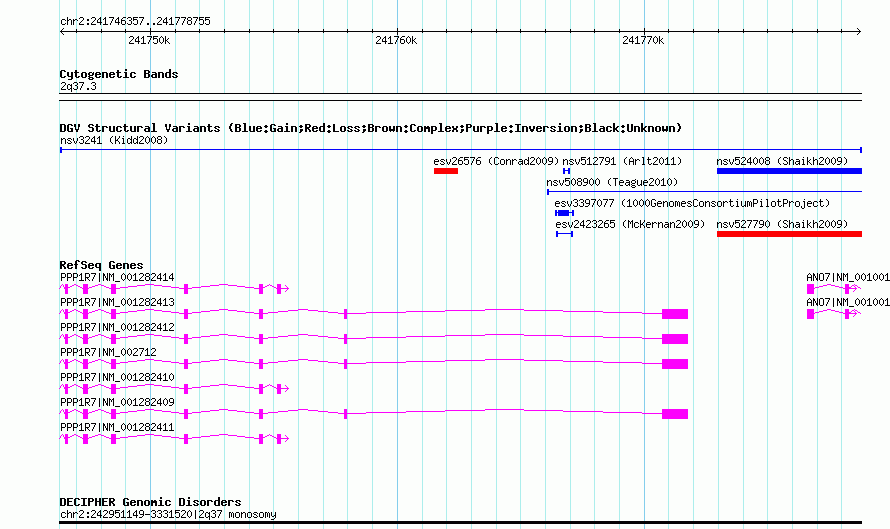The height and width of the screenshot is (529, 890).
Task: Select the red nsv527790 loss variant bar
Action: (x=789, y=234)
